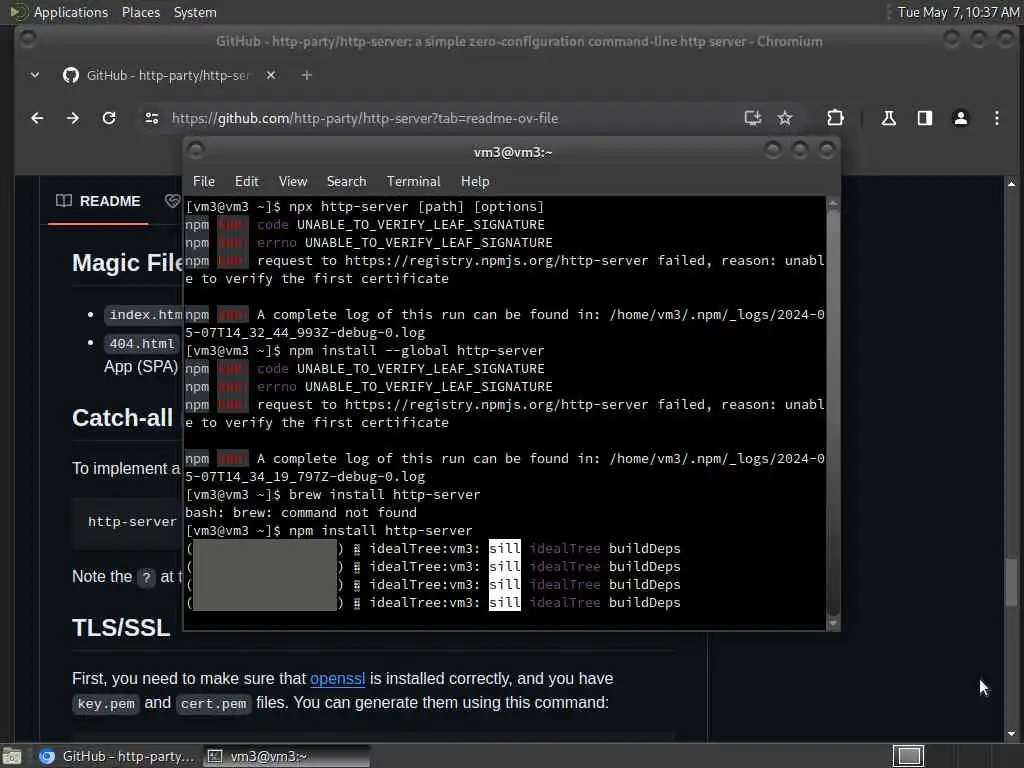Open terminal Search menu
Screen dimensions: 1024x768
point(346,182)
